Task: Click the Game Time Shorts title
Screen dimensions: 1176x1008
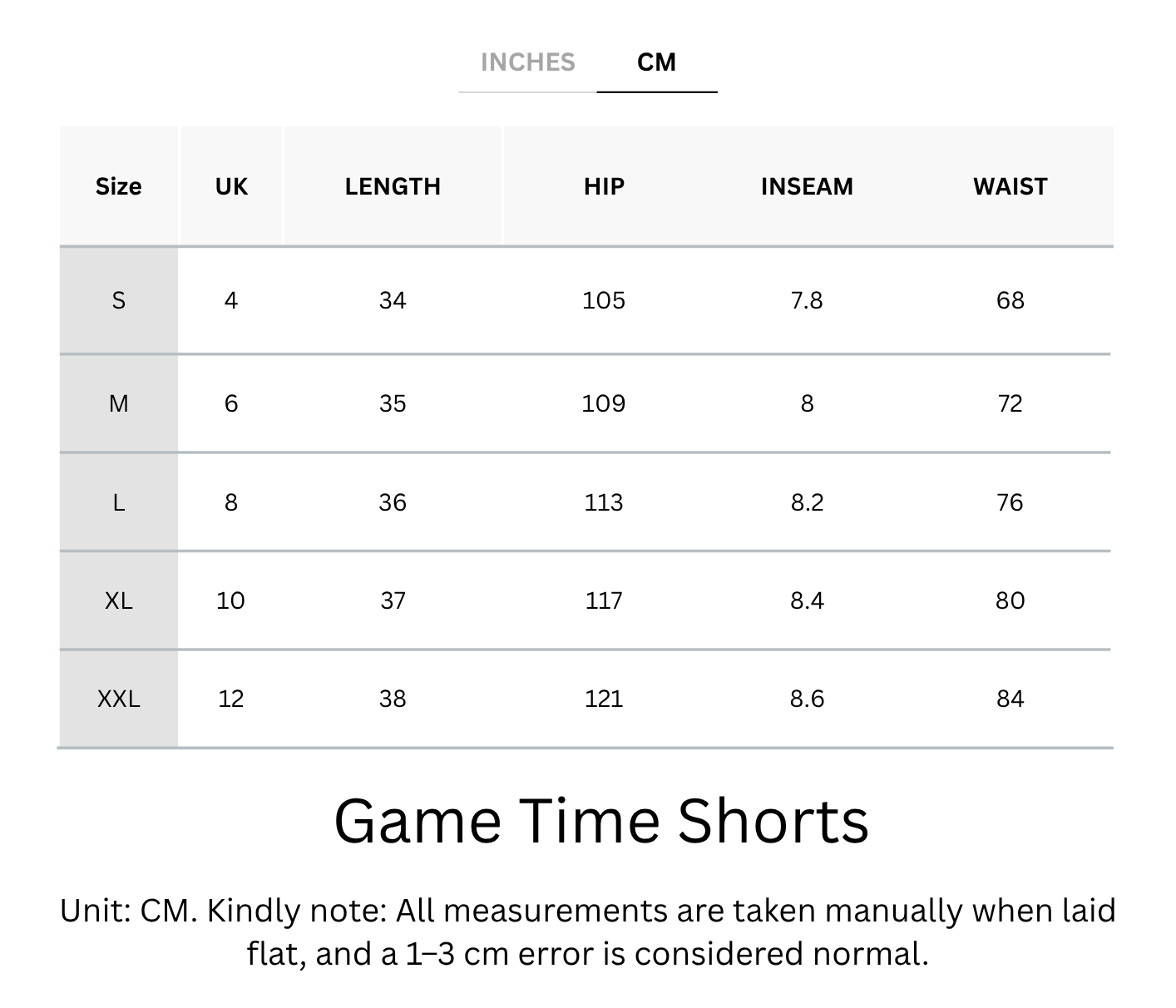Action: point(600,821)
